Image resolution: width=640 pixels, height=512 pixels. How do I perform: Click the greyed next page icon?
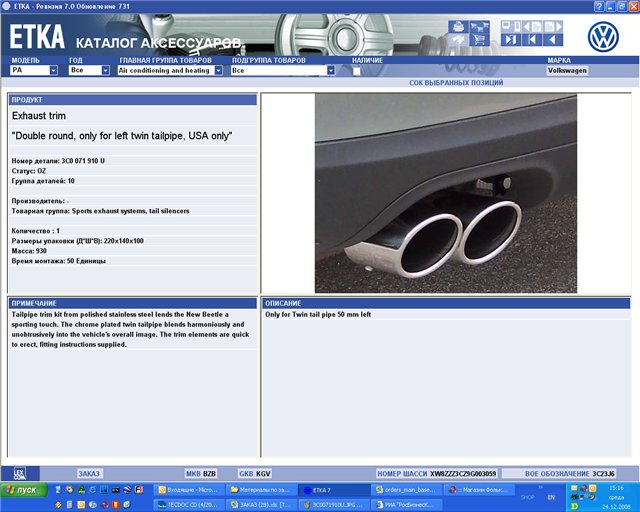[x=553, y=27]
